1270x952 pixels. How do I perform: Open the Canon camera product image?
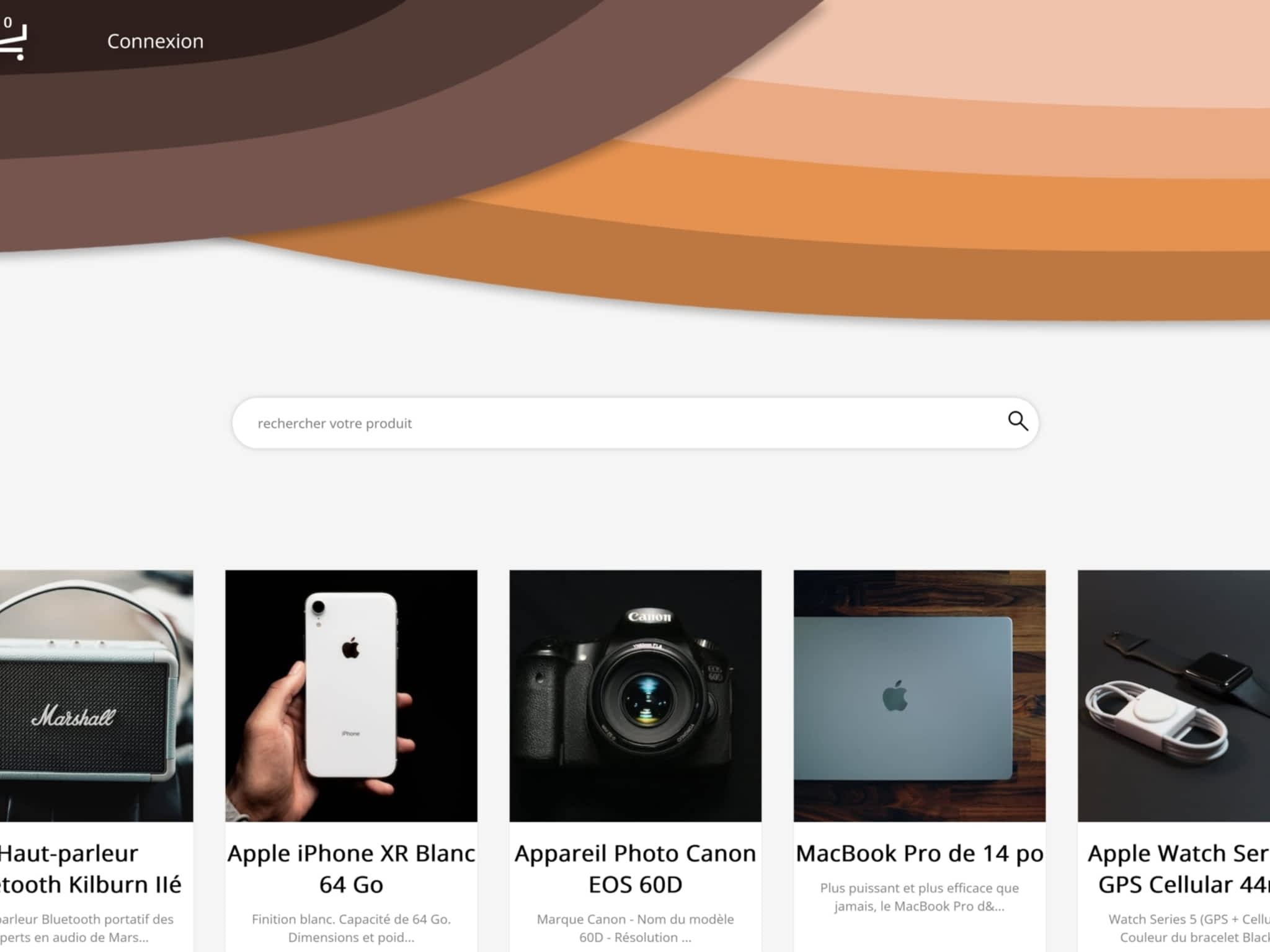[635, 695]
